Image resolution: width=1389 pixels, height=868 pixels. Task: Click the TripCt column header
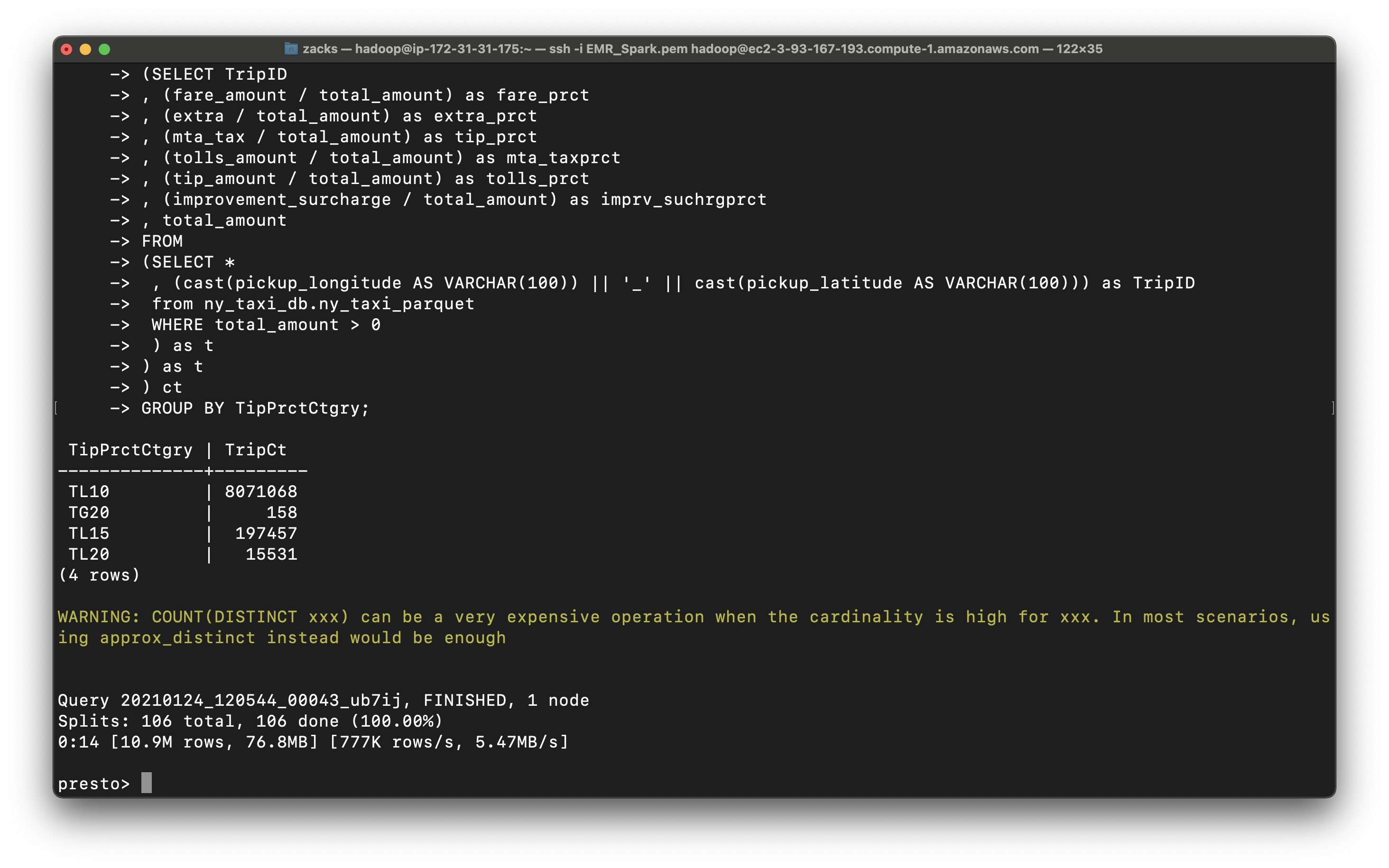255,450
